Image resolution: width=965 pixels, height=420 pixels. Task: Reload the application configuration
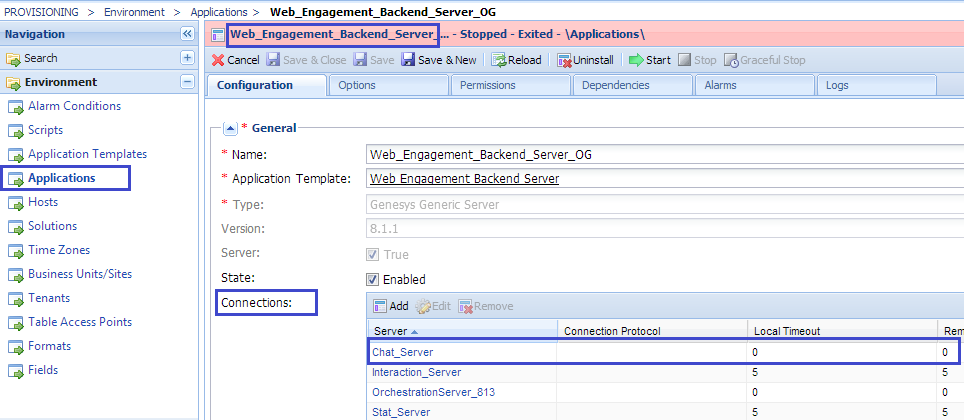[x=499, y=60]
